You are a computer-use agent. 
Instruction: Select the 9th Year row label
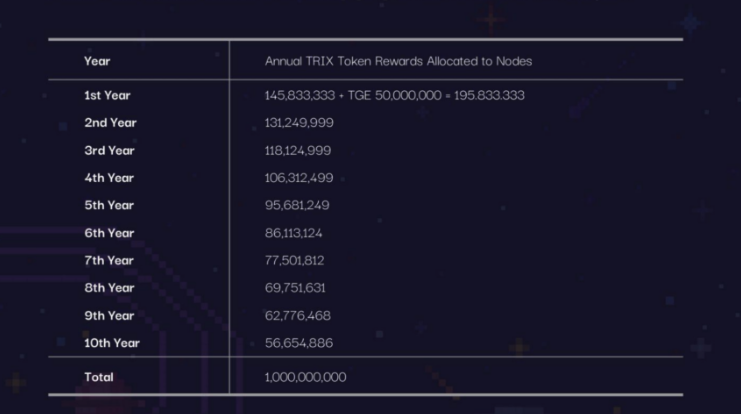click(x=109, y=315)
